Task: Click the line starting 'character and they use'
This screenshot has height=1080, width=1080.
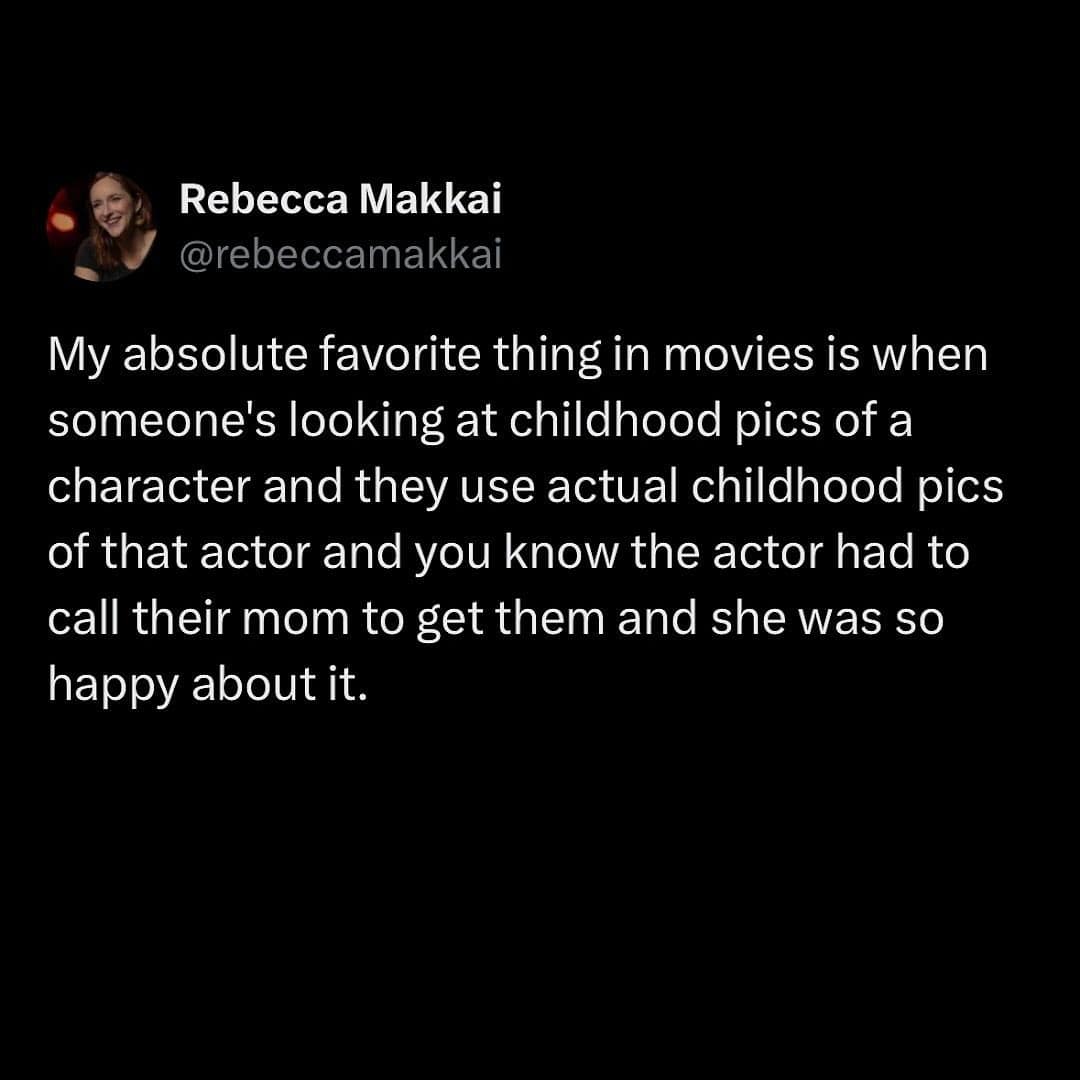Action: pyautogui.click(x=526, y=487)
